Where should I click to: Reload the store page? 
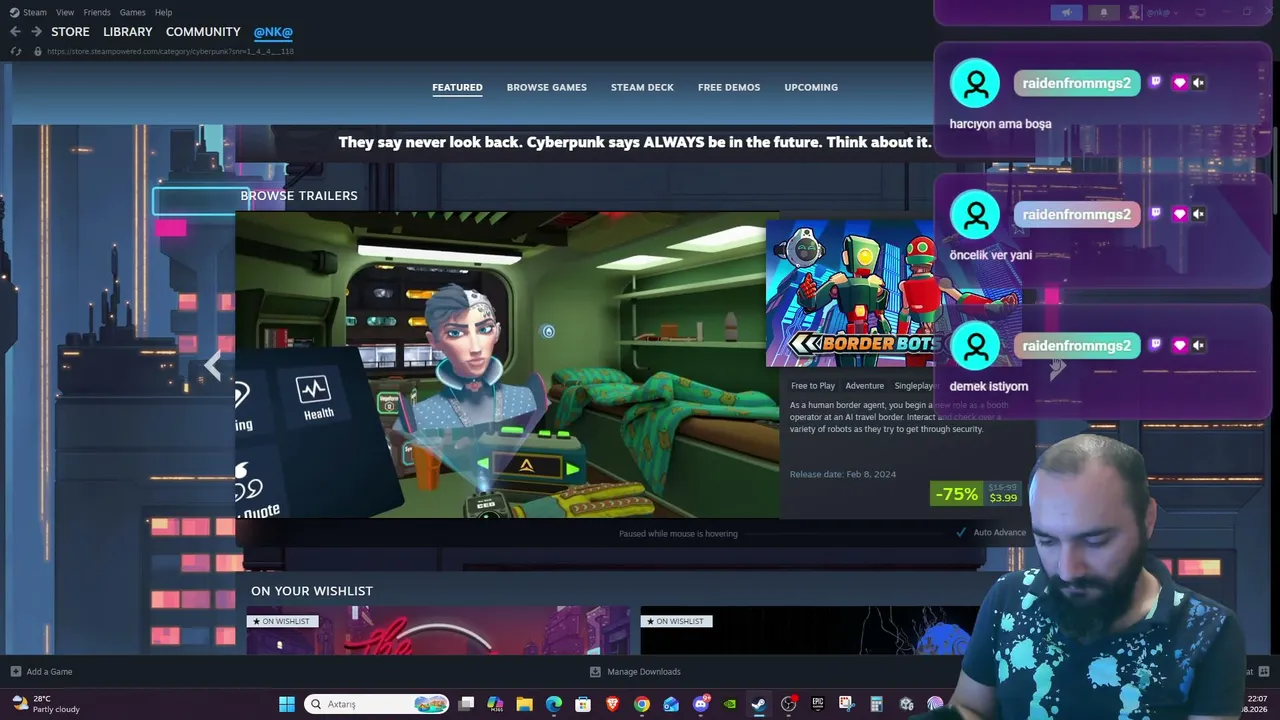pyautogui.click(x=15, y=51)
